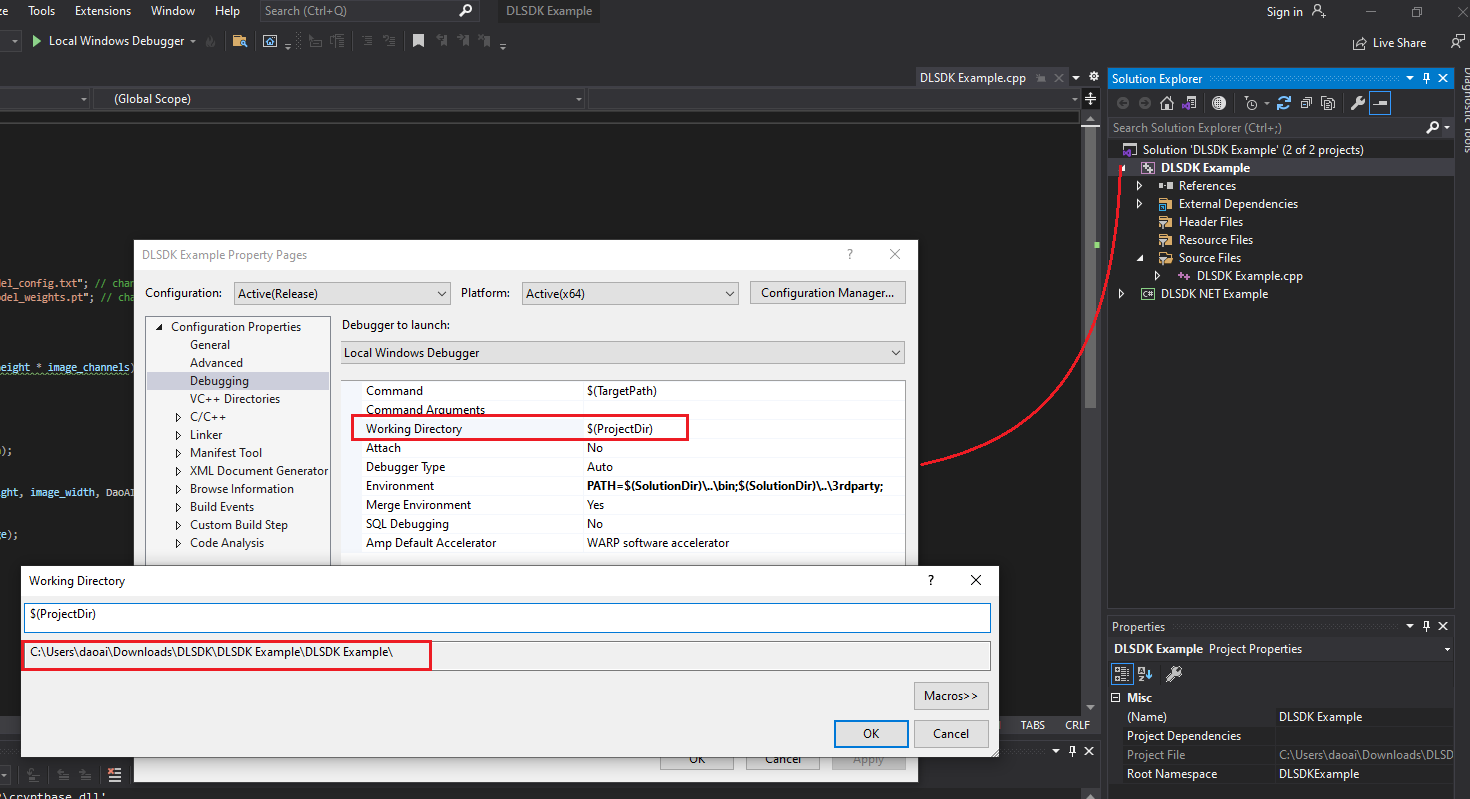
Task: Pin the Solution Explorer panel
Action: (x=1426, y=78)
